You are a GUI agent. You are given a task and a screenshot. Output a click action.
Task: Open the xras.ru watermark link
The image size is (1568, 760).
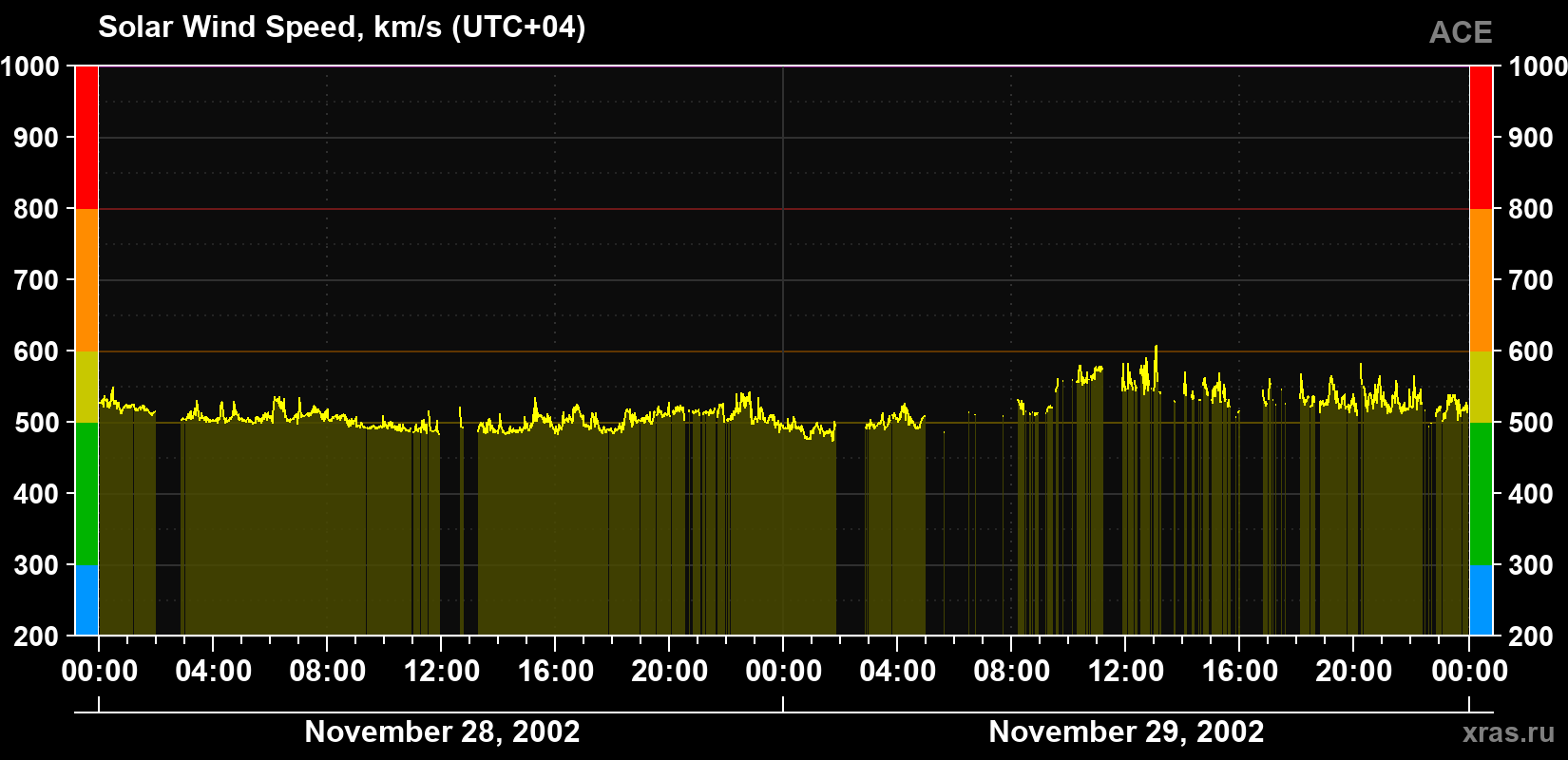[x=1508, y=731]
